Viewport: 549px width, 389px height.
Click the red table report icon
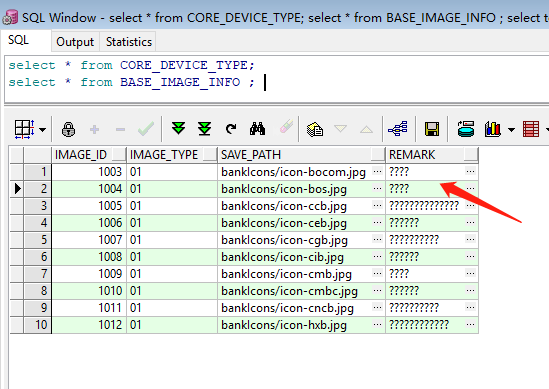531,129
